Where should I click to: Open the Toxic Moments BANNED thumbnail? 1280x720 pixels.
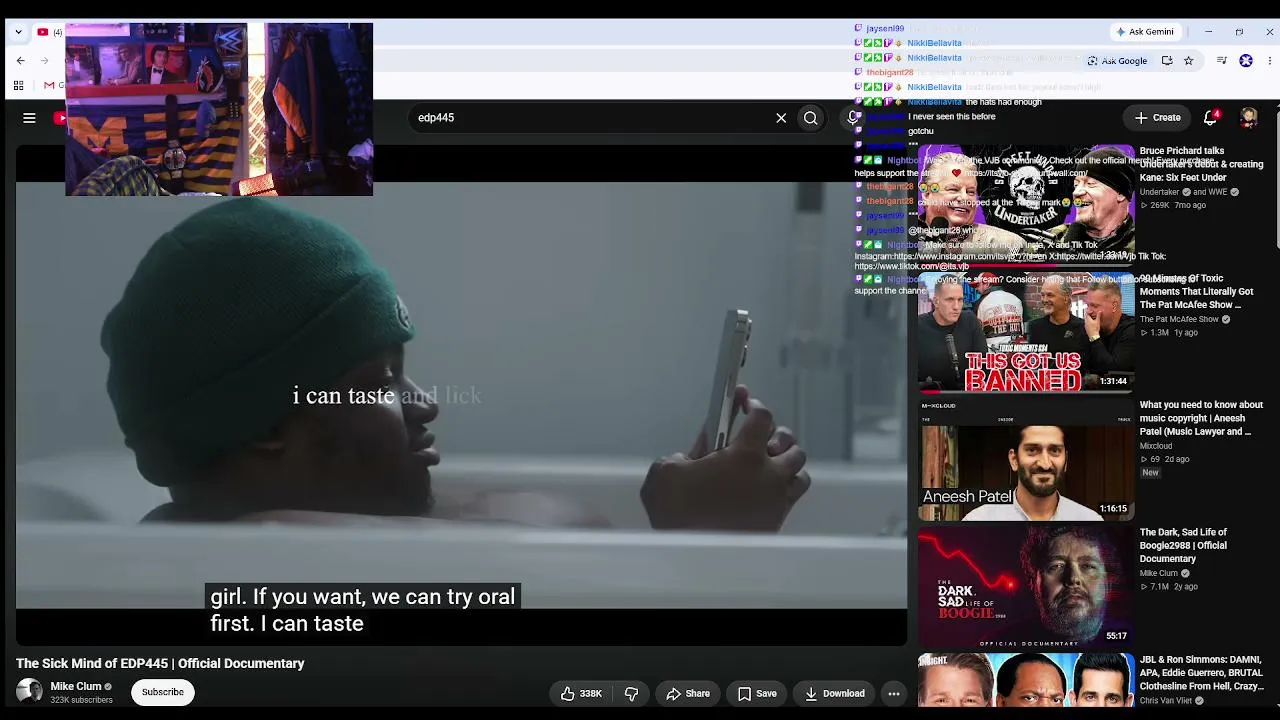pyautogui.click(x=1026, y=332)
